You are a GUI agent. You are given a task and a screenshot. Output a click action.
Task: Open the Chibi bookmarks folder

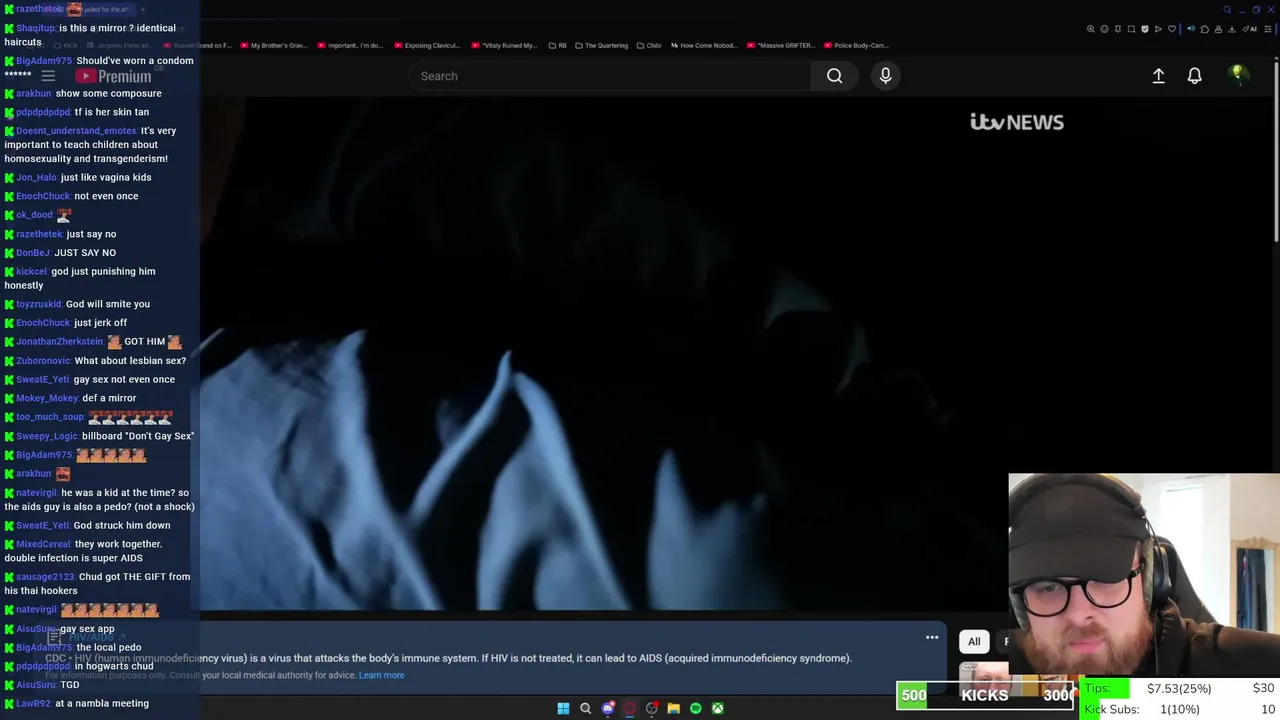[649, 45]
